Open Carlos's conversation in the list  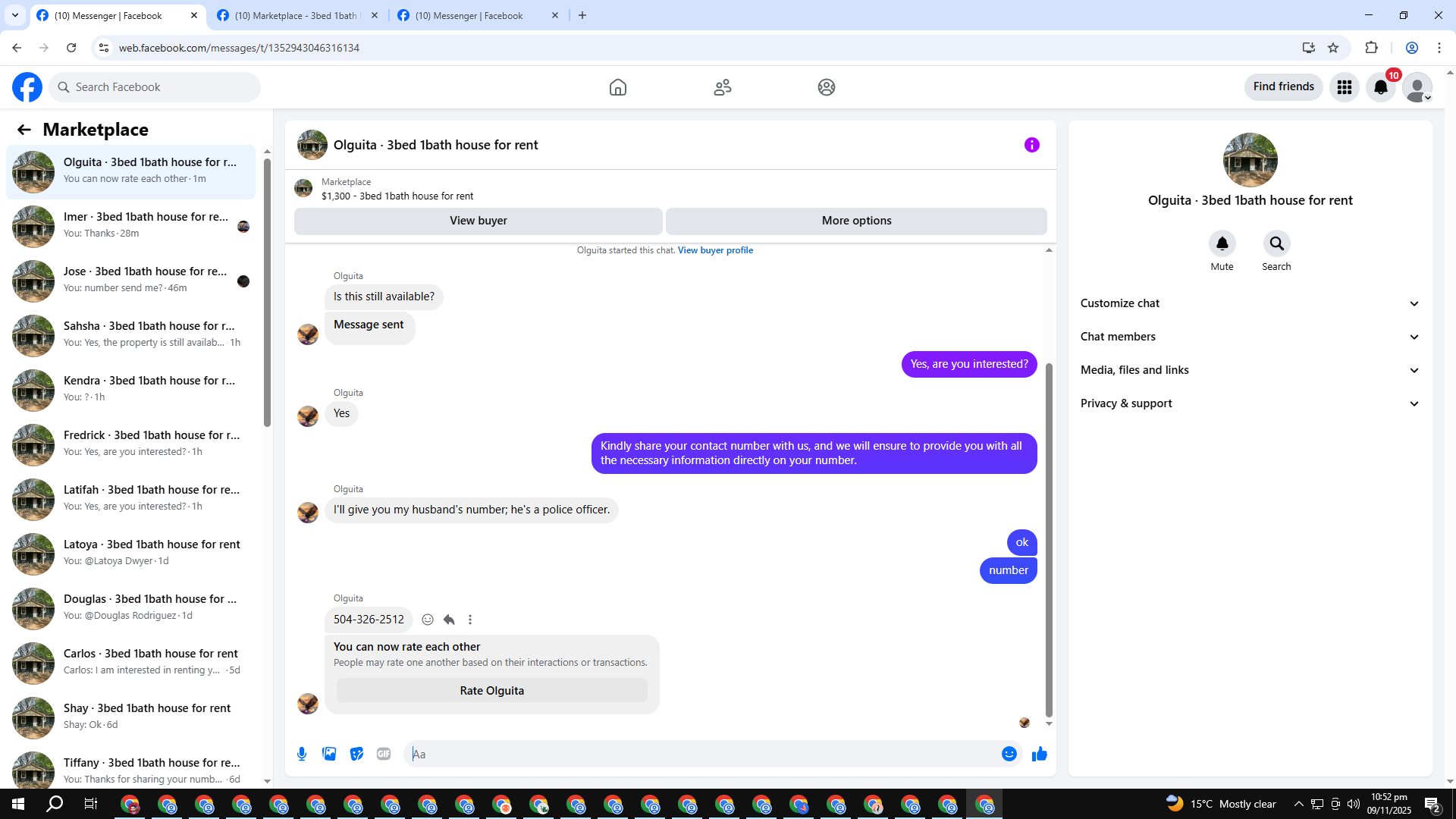pos(131,664)
